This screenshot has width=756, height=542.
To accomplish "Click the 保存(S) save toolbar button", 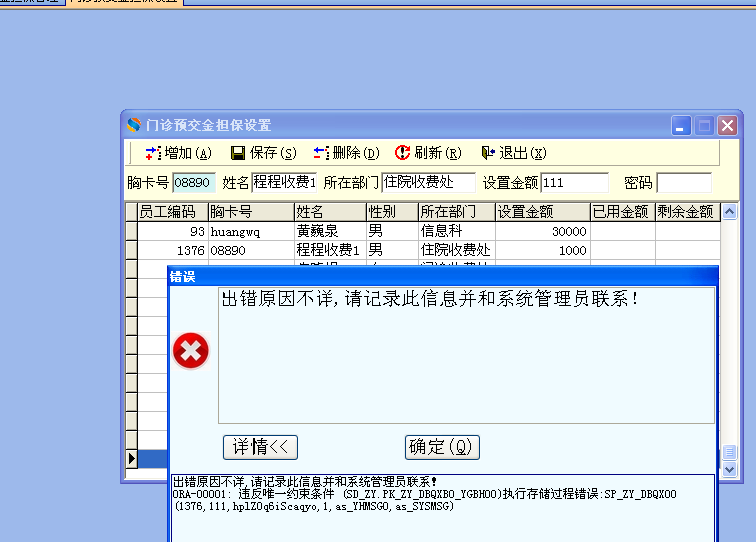I will pyautogui.click(x=263, y=153).
